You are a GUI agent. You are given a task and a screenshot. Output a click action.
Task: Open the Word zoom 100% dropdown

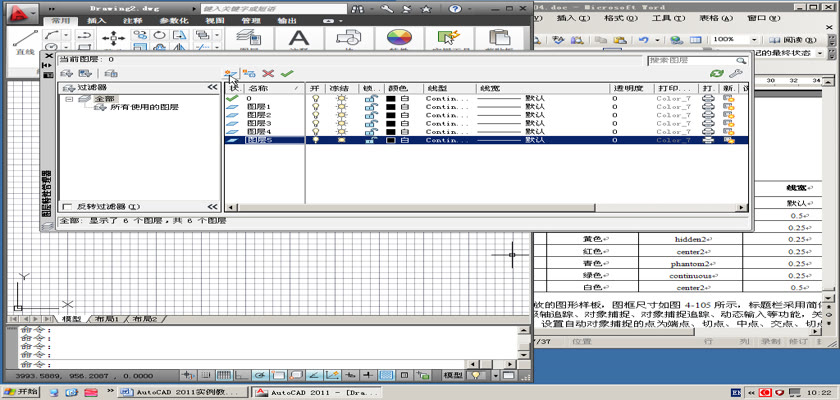pyautogui.click(x=754, y=40)
